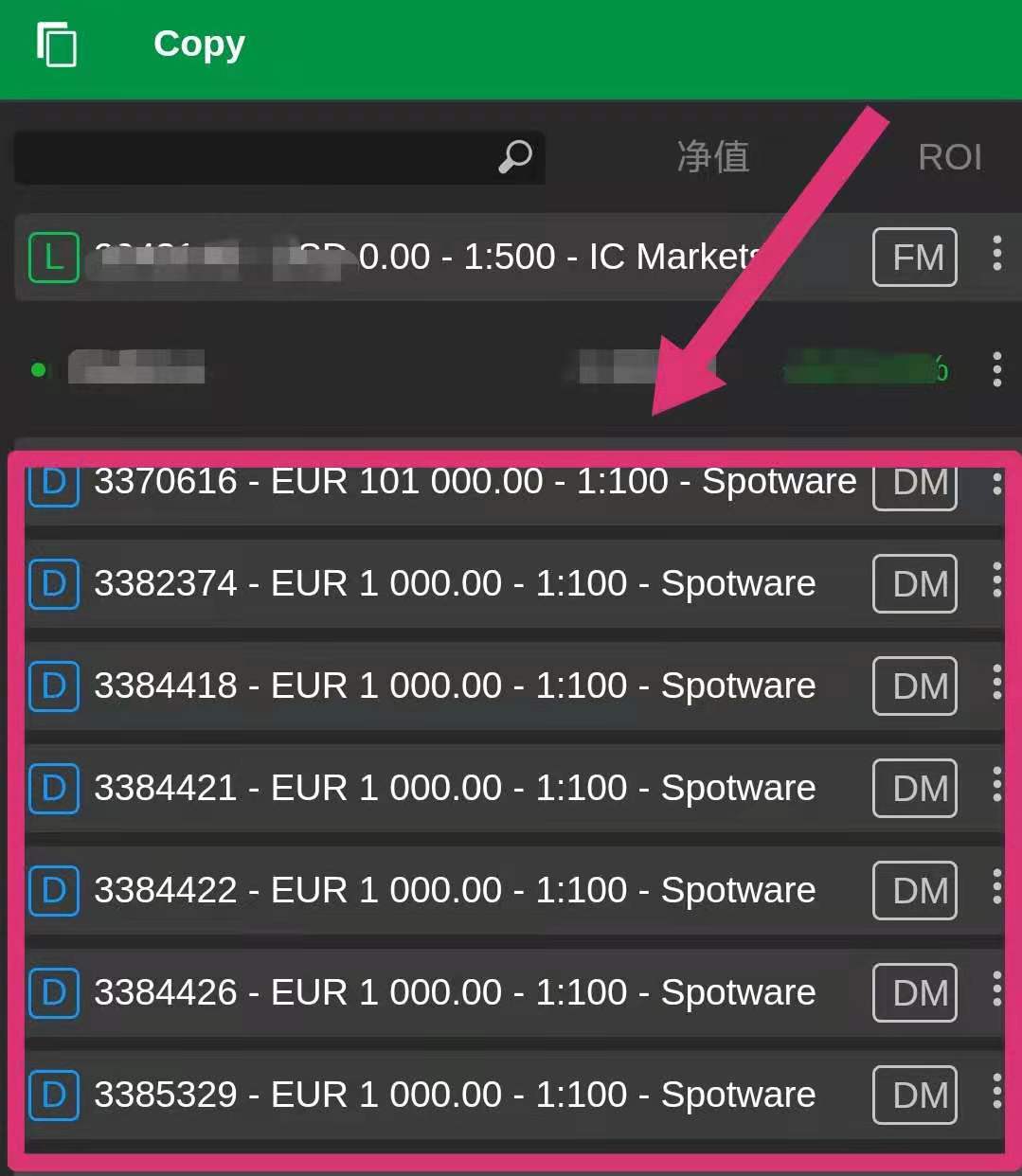Choose the "3382374 - EUR 1 000.00" account text

297,583
